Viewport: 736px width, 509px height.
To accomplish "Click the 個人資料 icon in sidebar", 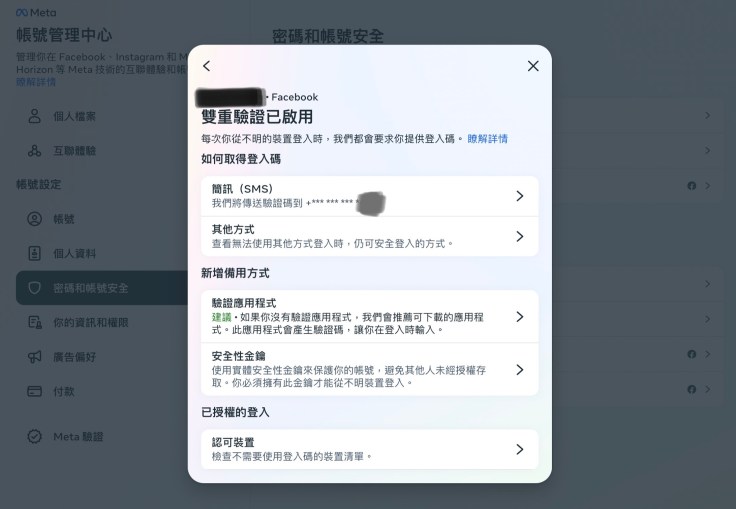I will 34,253.
